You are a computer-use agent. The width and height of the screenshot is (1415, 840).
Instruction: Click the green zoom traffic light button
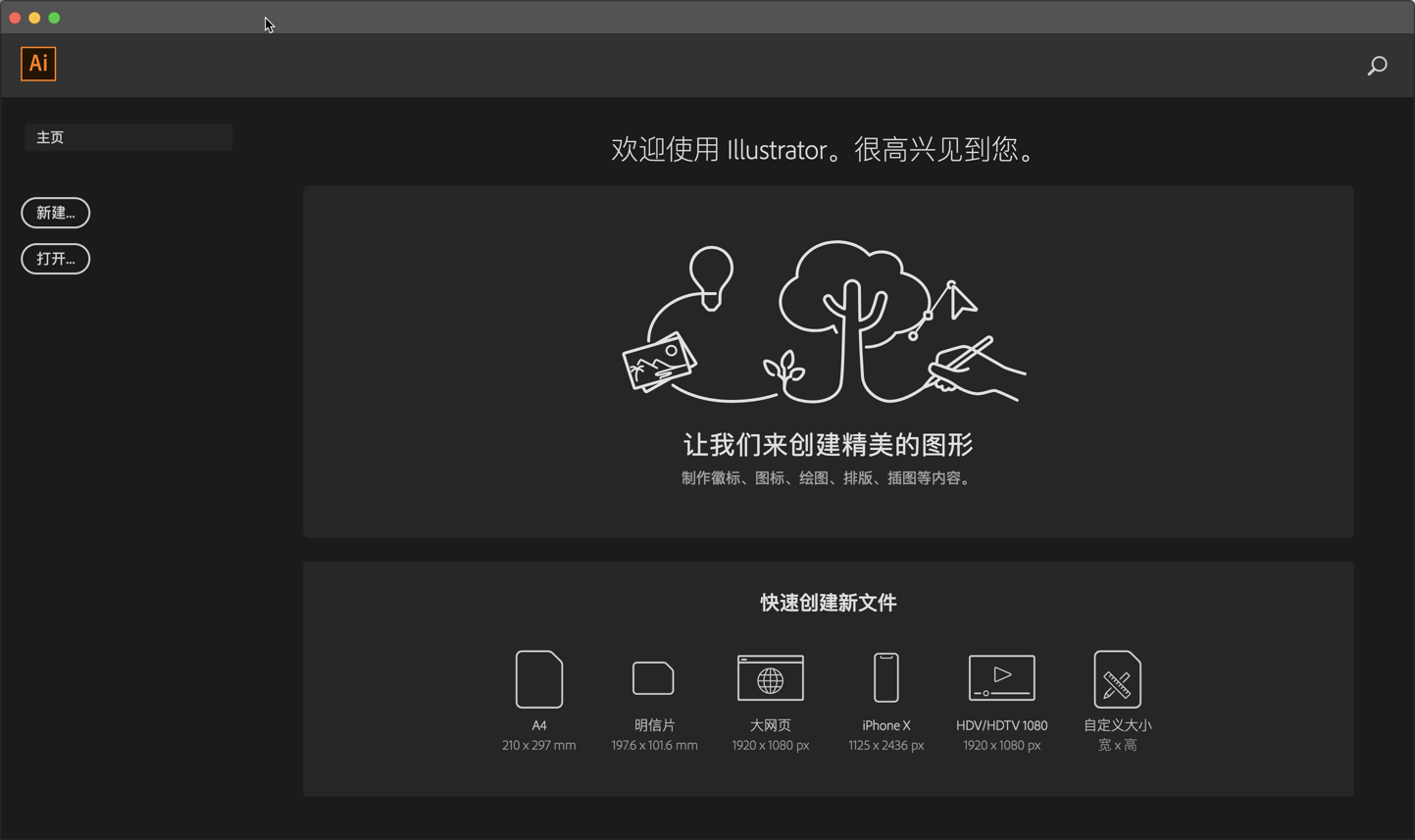coord(54,17)
